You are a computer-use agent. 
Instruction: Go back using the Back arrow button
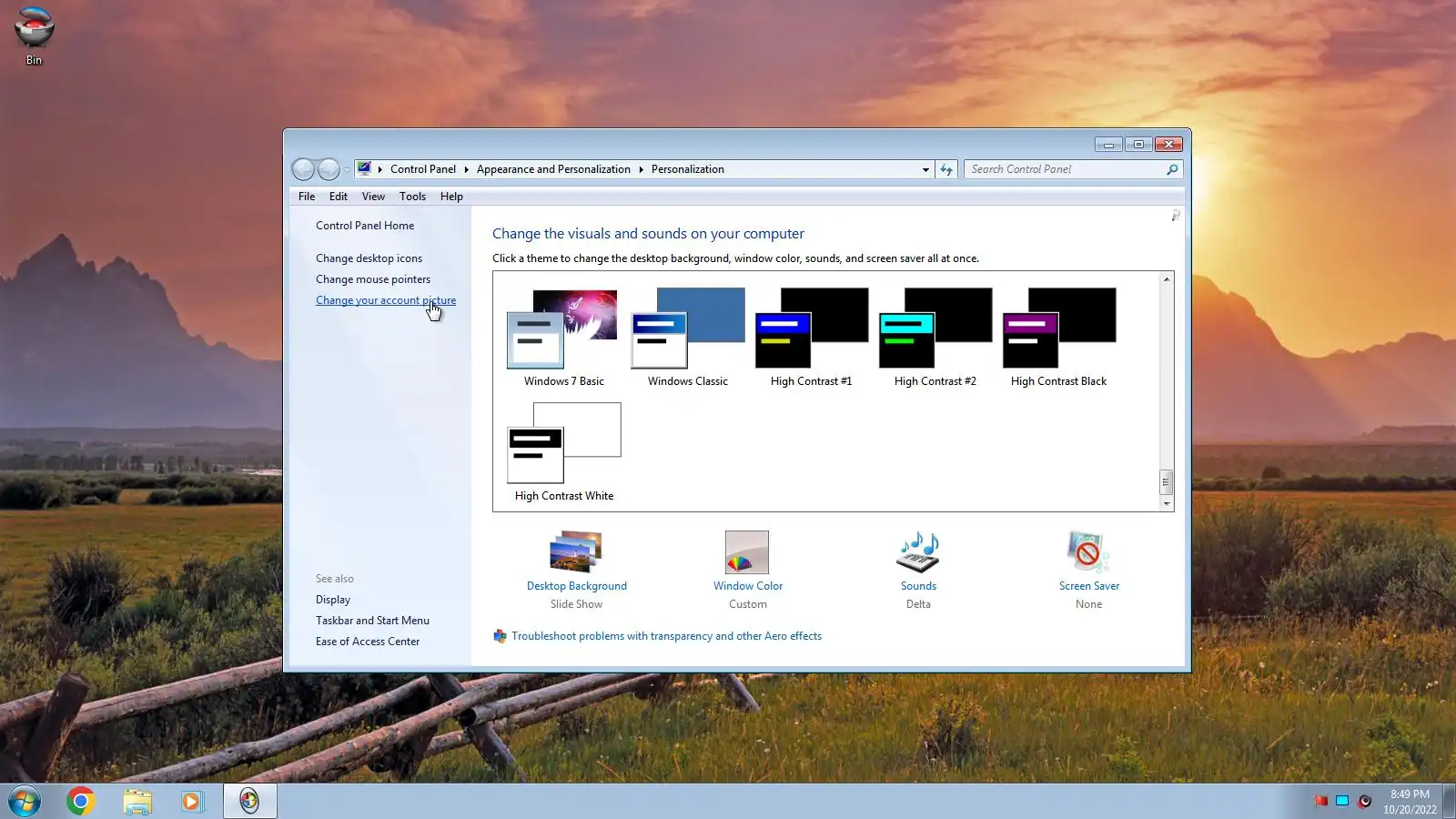[x=303, y=169]
